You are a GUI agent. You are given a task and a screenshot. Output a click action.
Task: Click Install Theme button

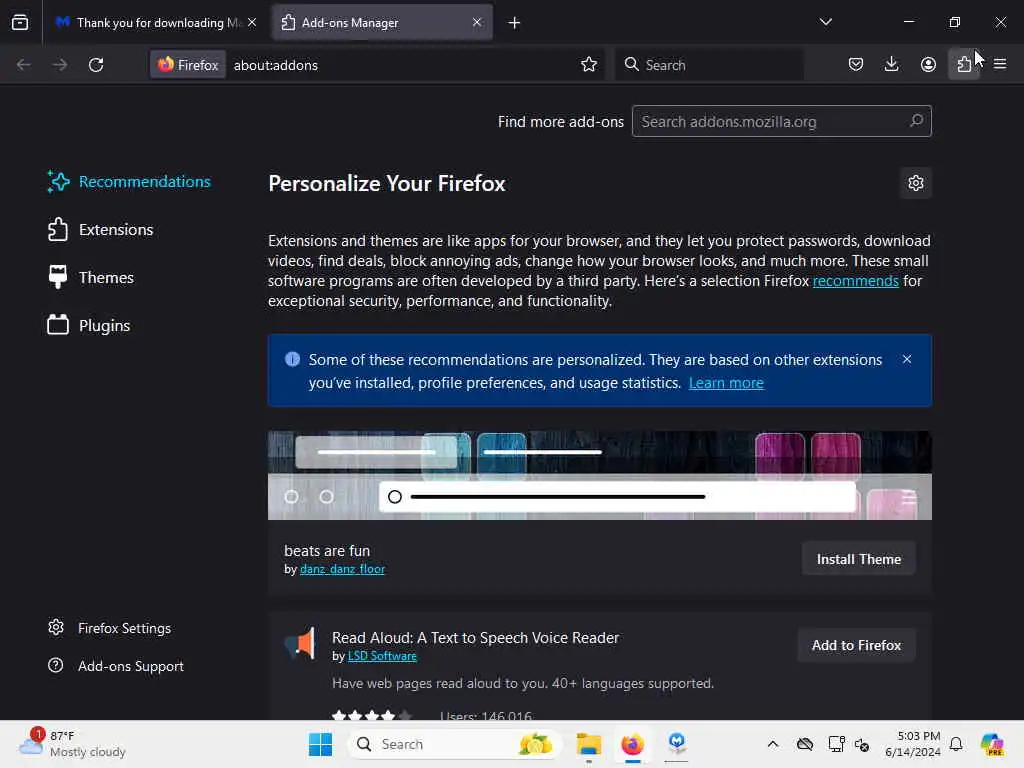(859, 559)
